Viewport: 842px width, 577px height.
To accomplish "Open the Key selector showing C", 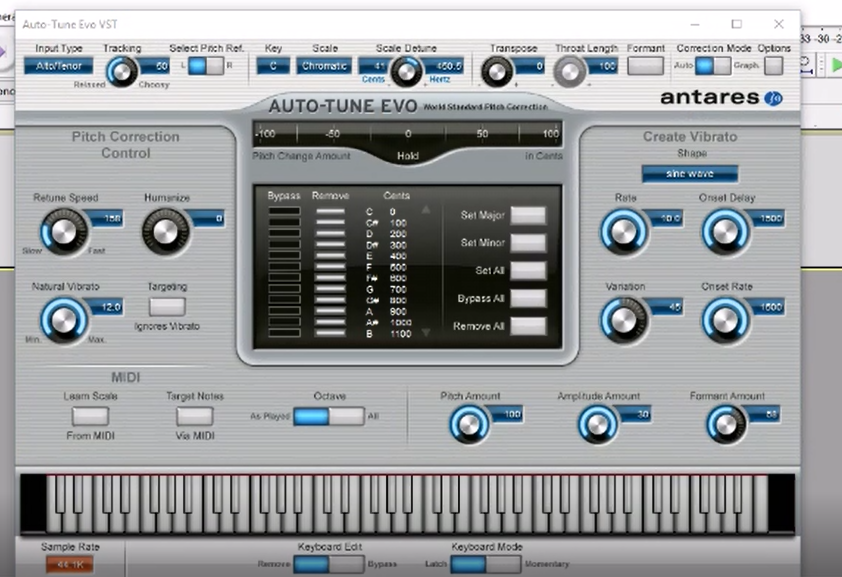I will pyautogui.click(x=273, y=66).
